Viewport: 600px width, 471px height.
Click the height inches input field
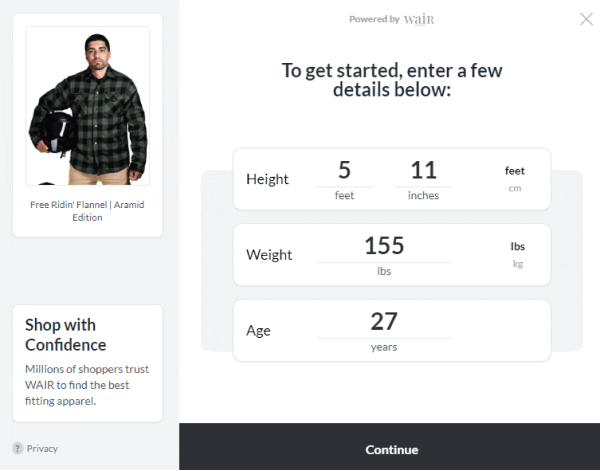coord(423,171)
